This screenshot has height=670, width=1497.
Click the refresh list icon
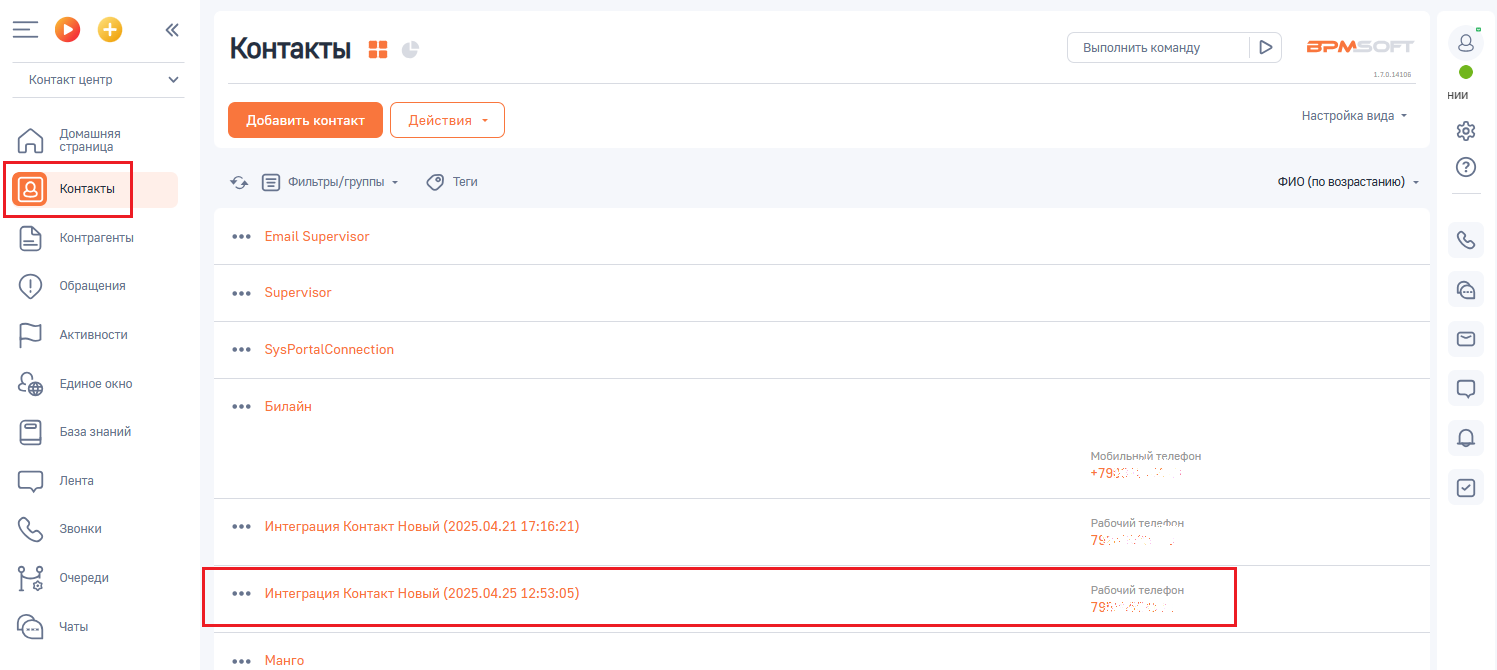pyautogui.click(x=239, y=182)
